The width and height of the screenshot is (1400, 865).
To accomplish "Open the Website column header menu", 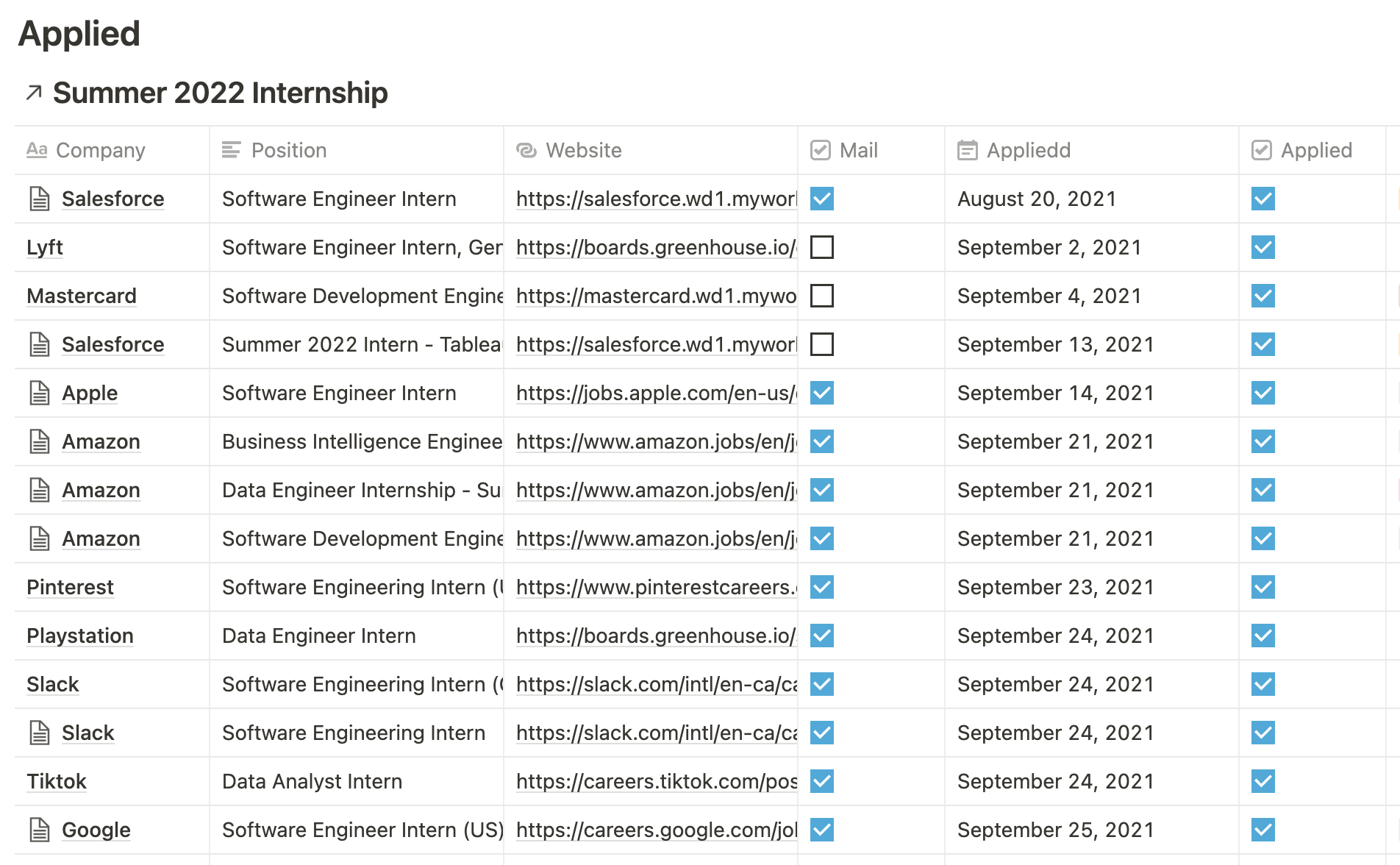I will click(x=651, y=150).
